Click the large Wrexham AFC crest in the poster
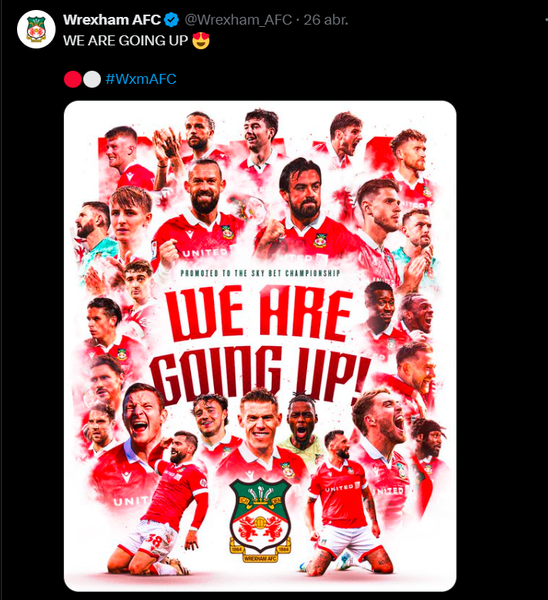 point(260,520)
